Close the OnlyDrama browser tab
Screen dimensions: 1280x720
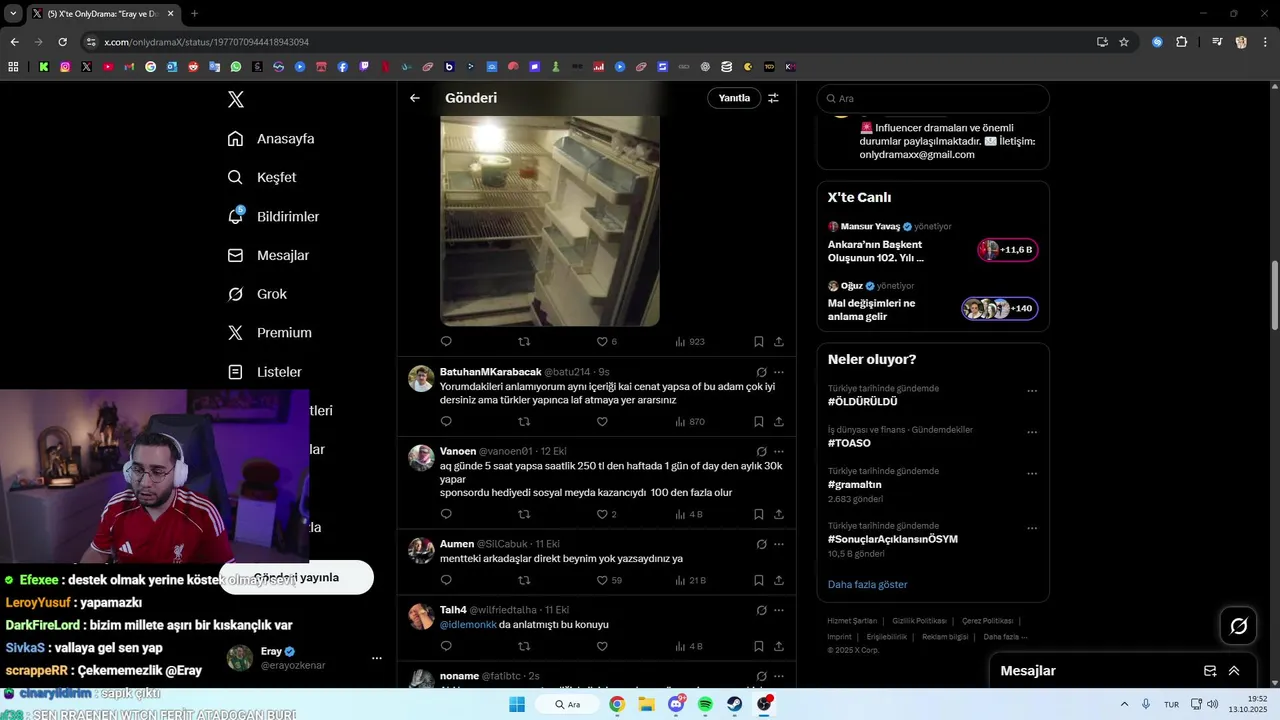tap(170, 14)
